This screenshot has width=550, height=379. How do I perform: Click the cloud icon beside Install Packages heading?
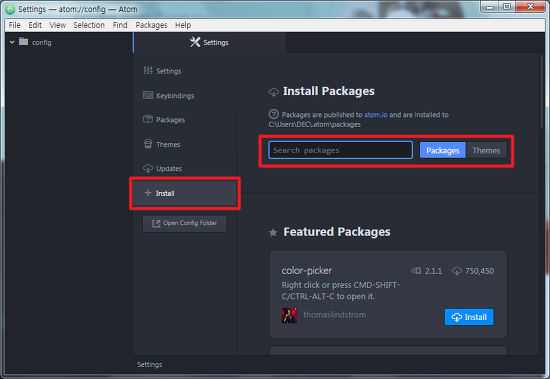(x=273, y=92)
